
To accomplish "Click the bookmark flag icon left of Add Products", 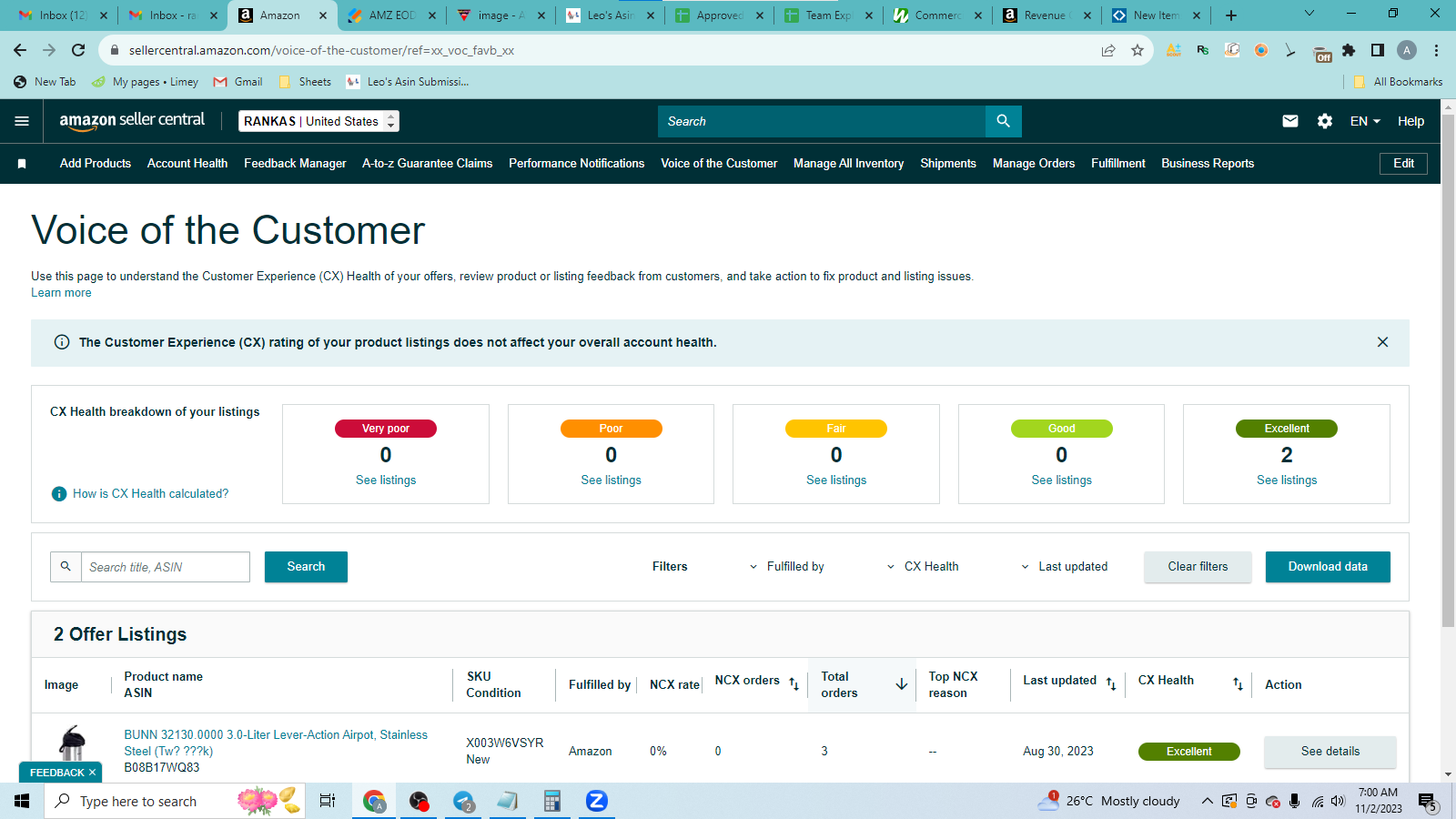I will click(22, 164).
